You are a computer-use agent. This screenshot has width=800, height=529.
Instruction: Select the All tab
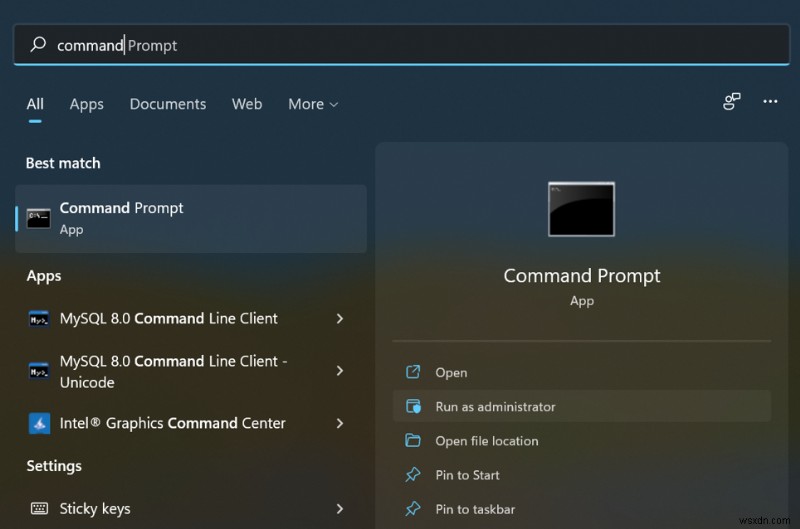point(35,104)
